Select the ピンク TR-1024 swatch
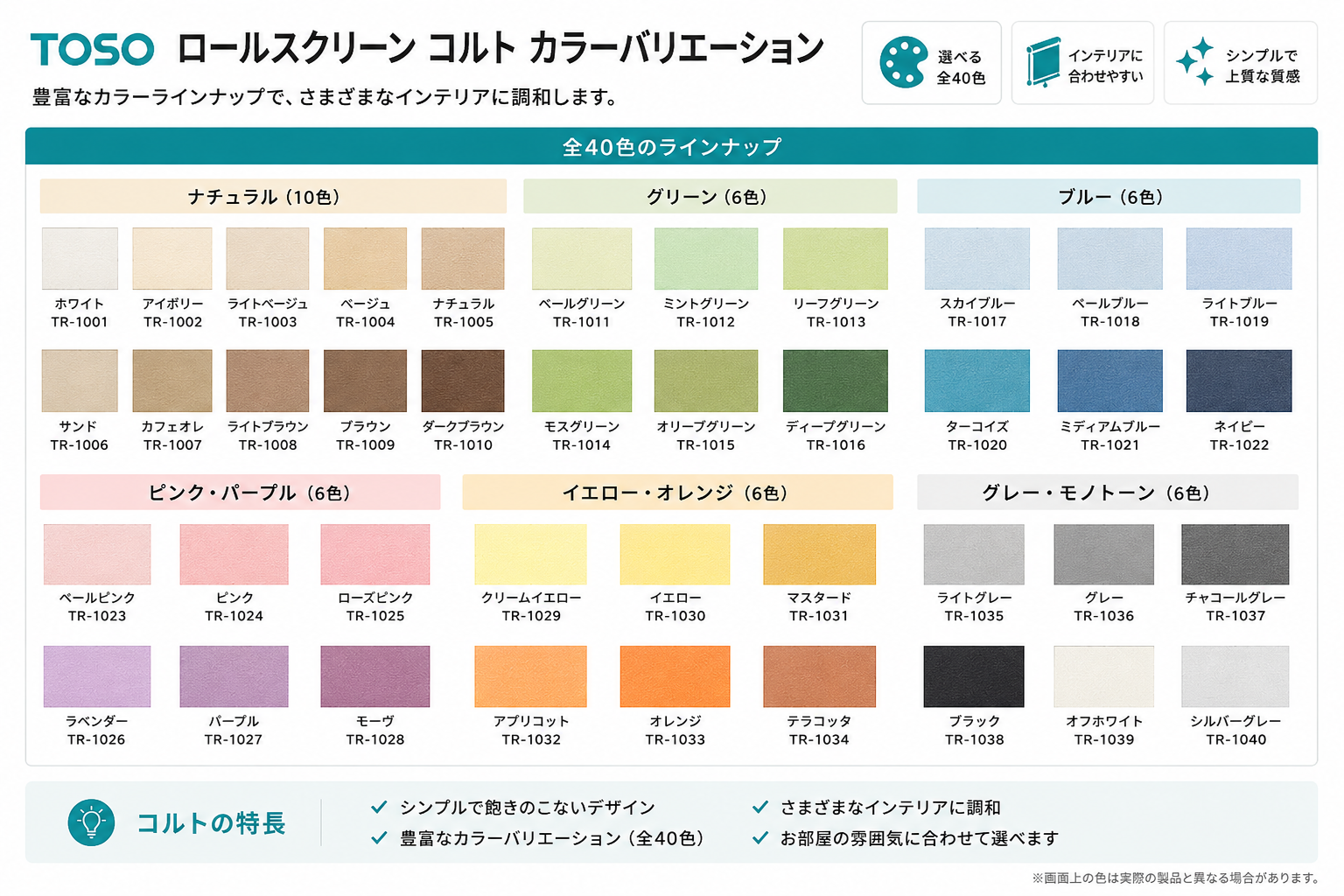The width and height of the screenshot is (1344, 896). point(234,555)
